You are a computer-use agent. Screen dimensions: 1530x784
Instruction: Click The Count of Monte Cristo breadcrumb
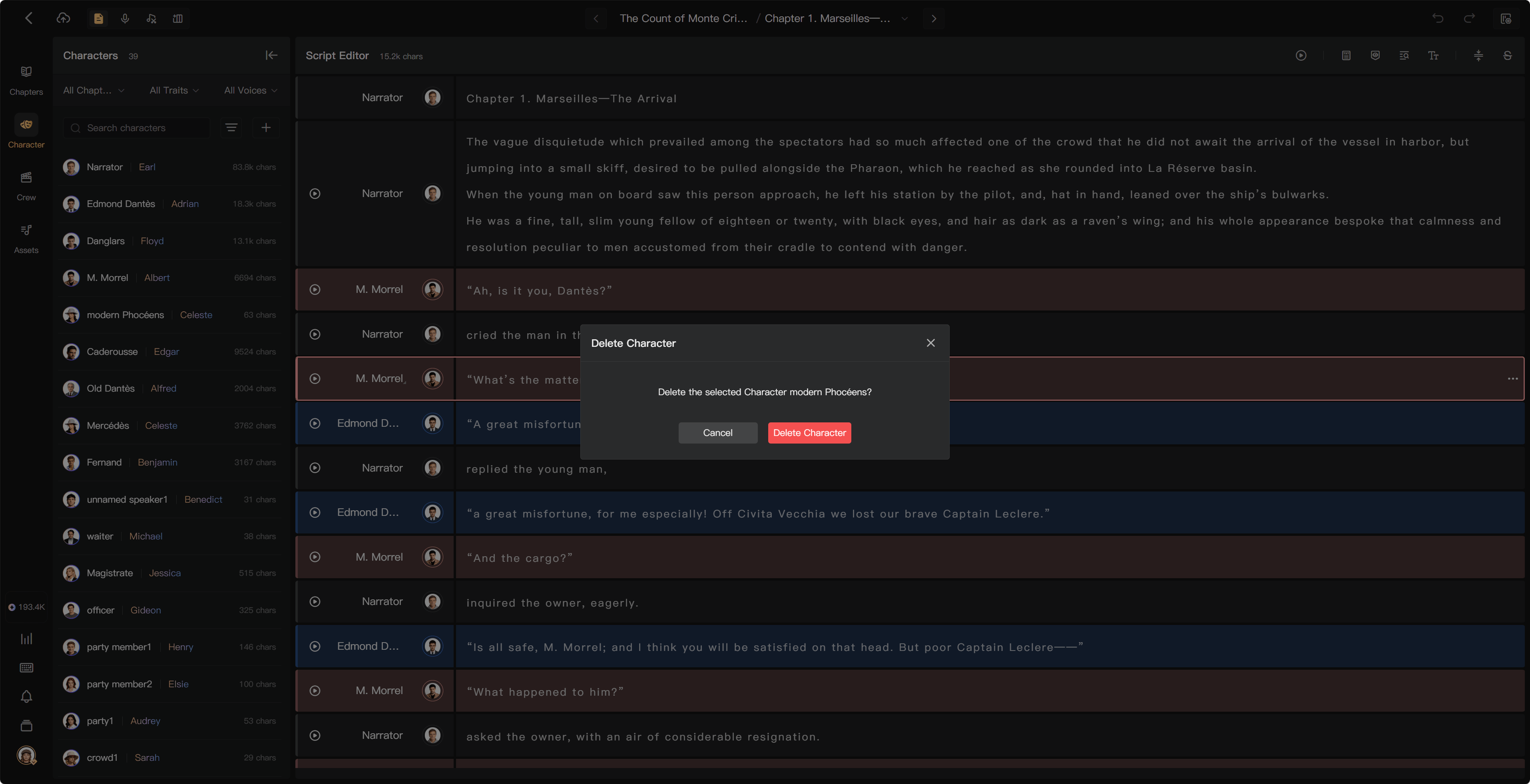[x=683, y=18]
